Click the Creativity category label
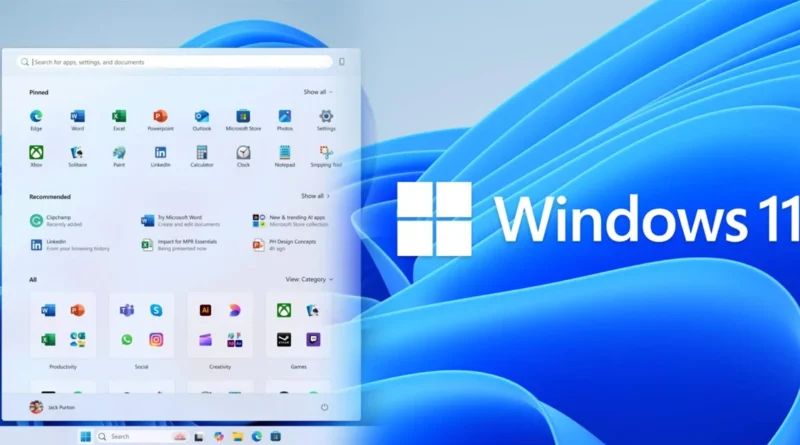The image size is (800, 445). pyautogui.click(x=220, y=366)
